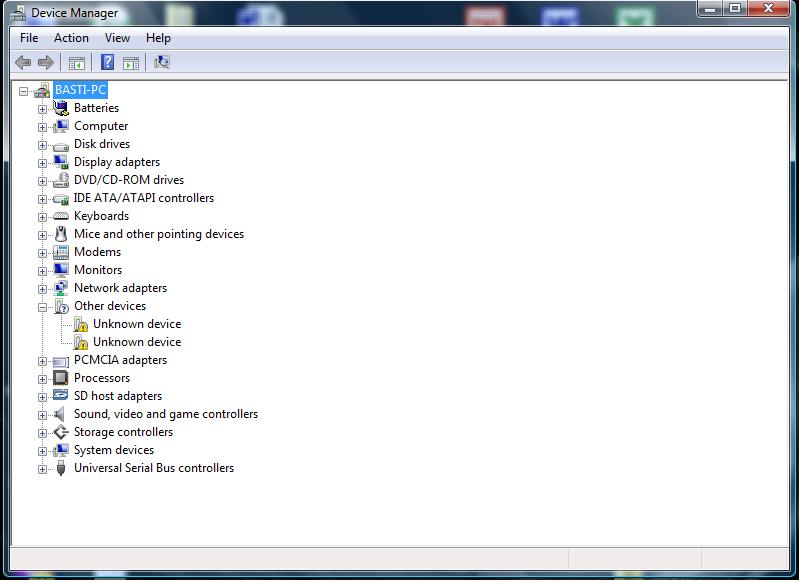The height and width of the screenshot is (582, 806).
Task: Select the Computer label
Action: pyautogui.click(x=101, y=126)
